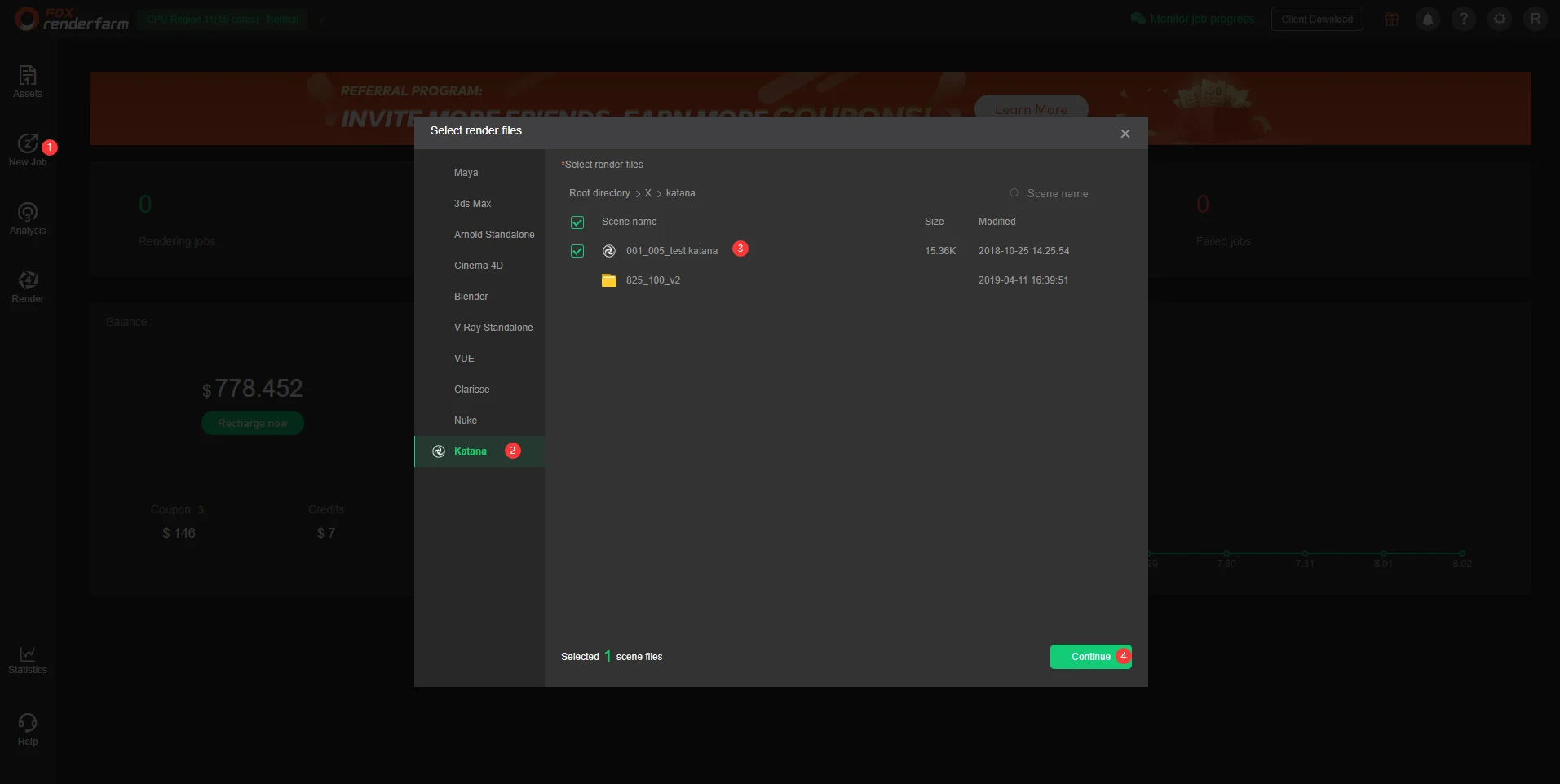1560x784 pixels.
Task: Click the Credits $7 value
Action: coord(326,533)
